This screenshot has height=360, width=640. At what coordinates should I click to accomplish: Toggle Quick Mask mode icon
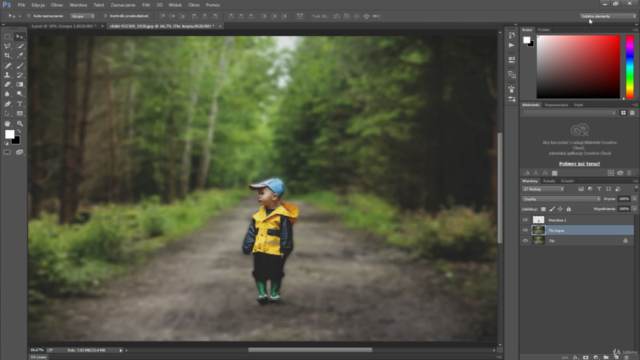click(x=7, y=152)
